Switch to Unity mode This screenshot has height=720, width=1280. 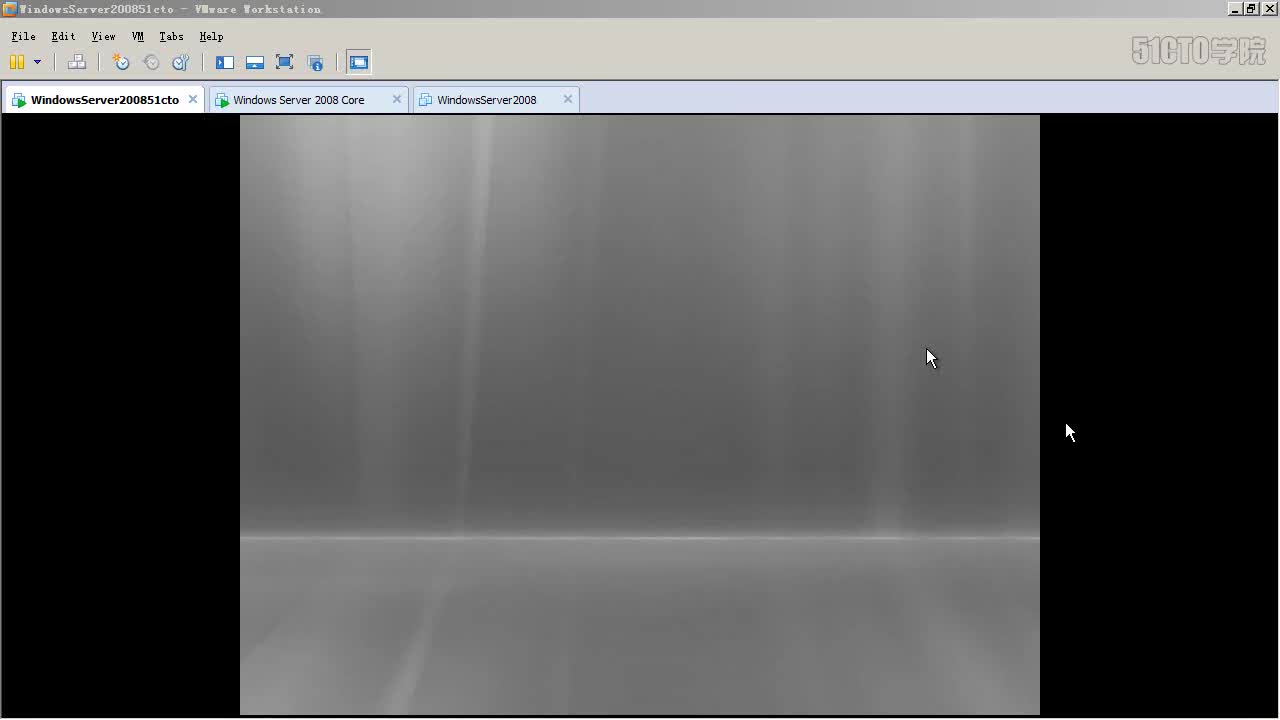315,62
